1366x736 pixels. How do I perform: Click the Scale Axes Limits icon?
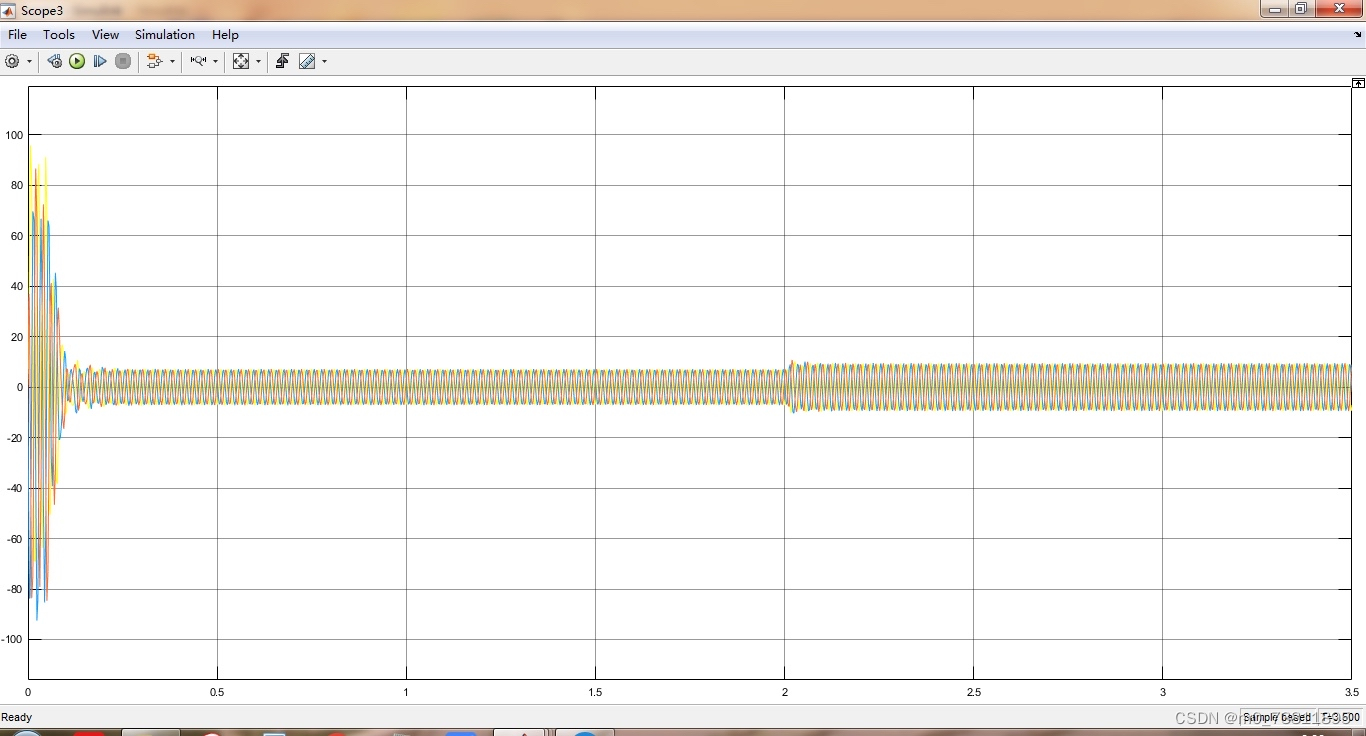241,61
